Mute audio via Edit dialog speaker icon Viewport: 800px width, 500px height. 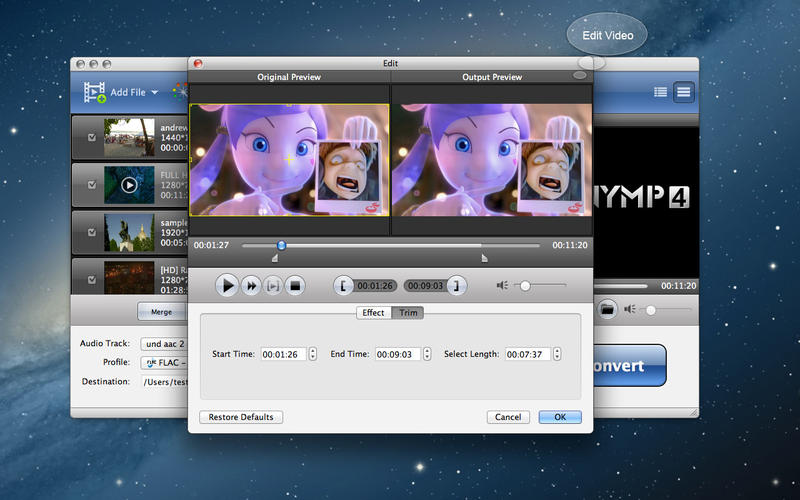tap(503, 286)
